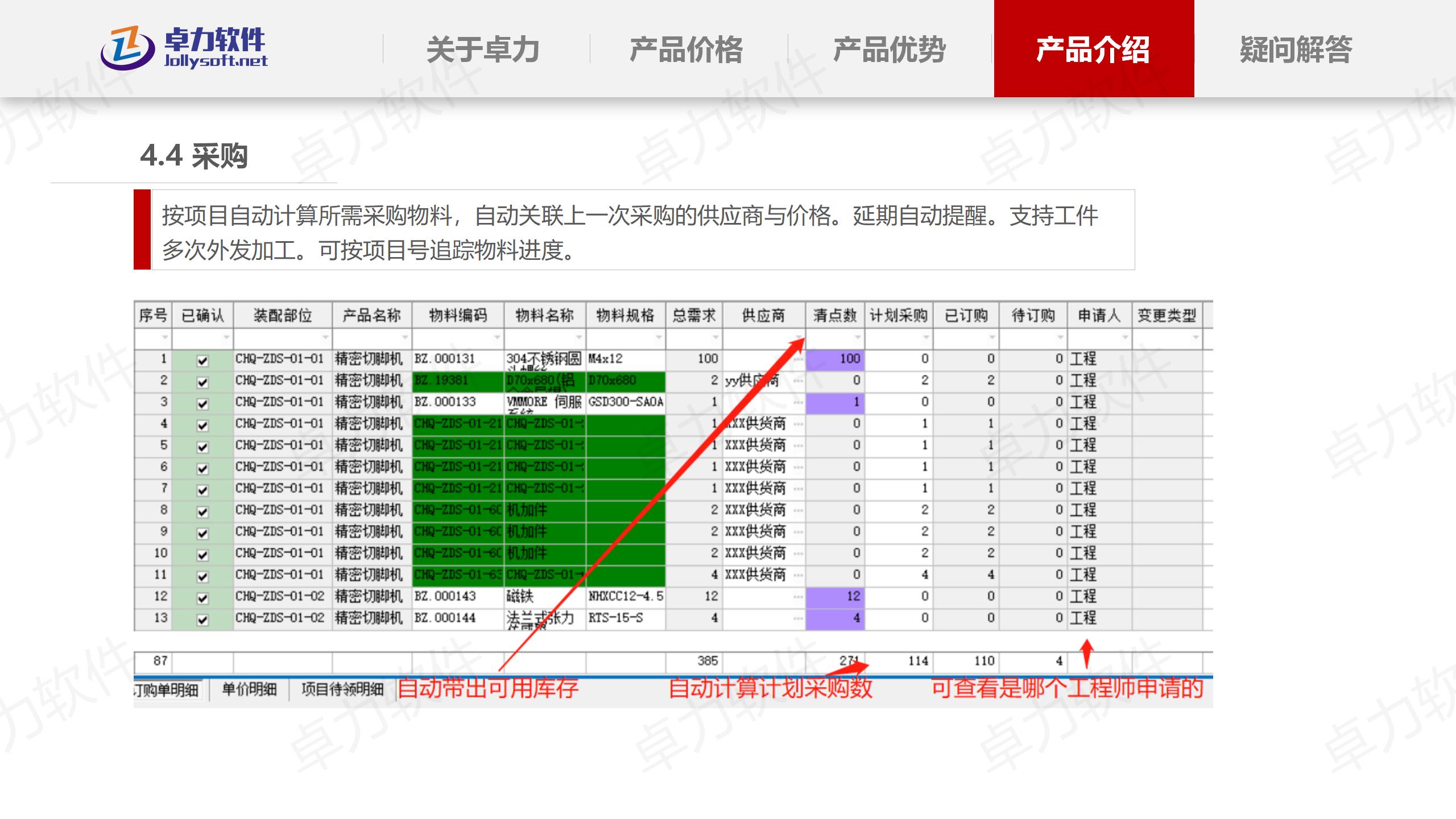Open filter dropdown under 产品名称 column

coord(405,338)
